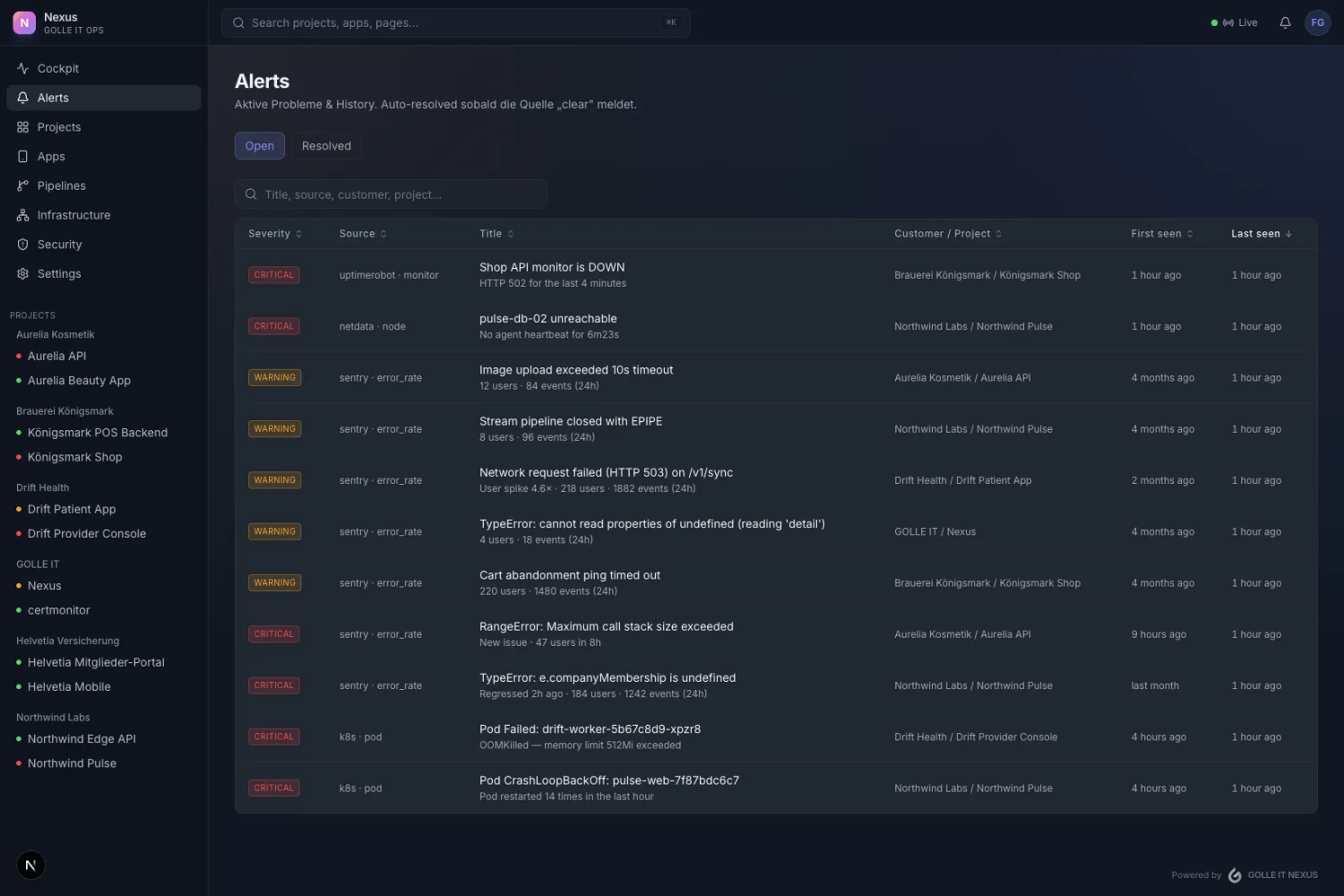Open the pulse-db-02 unreachable alert
Screen dimensions: 1344x896
point(776,326)
